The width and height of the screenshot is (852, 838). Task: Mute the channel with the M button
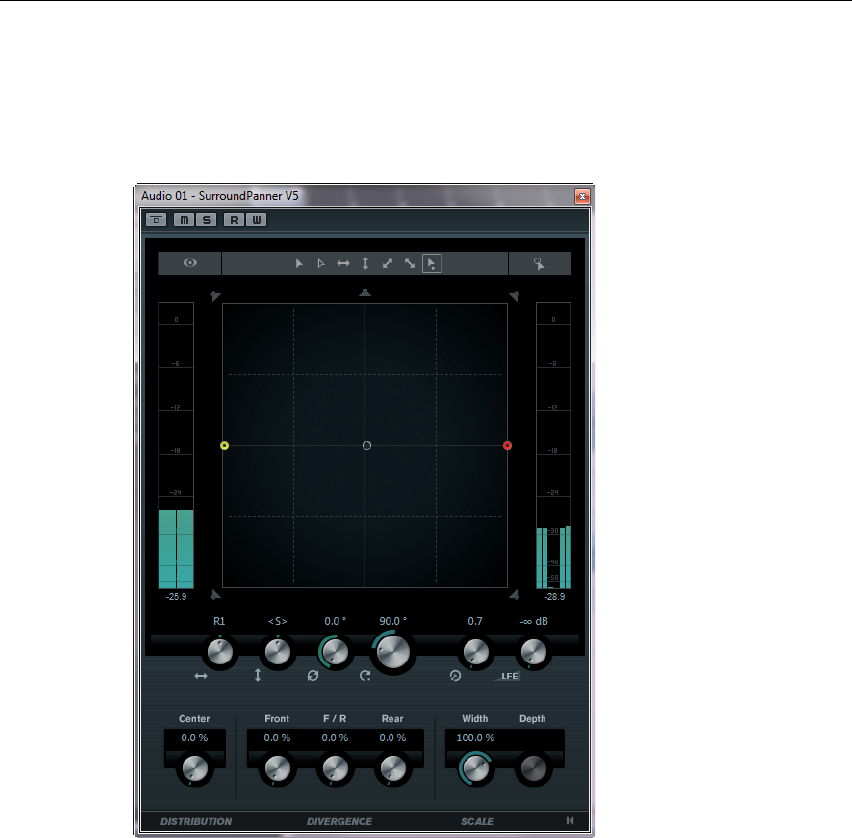[184, 220]
